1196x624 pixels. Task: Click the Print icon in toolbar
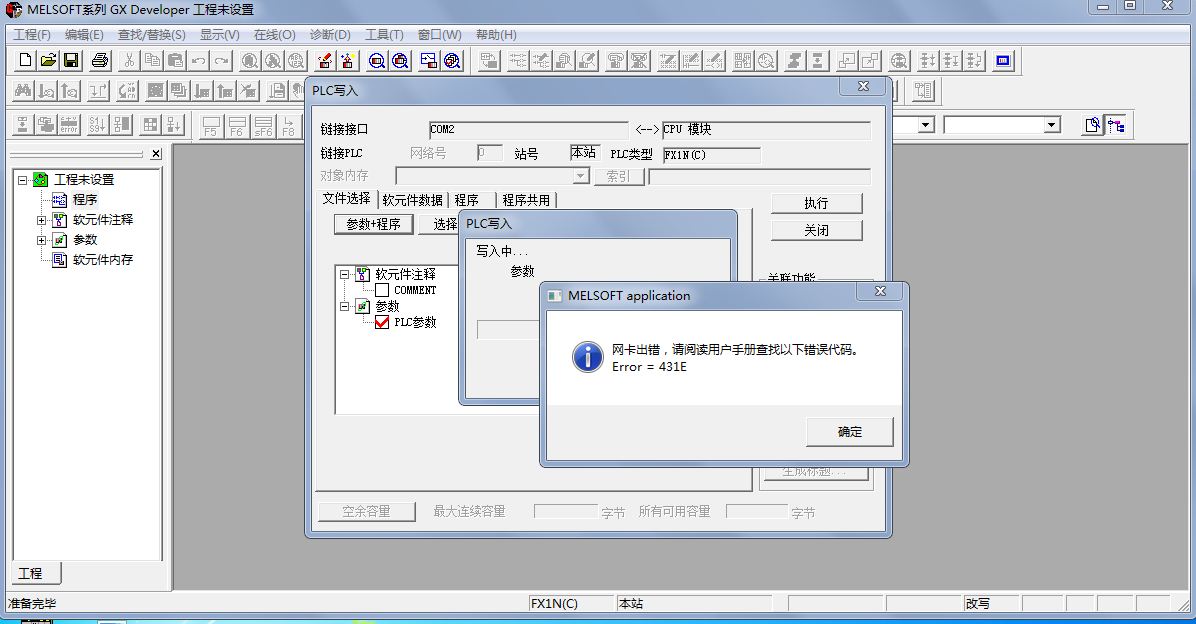tap(100, 60)
